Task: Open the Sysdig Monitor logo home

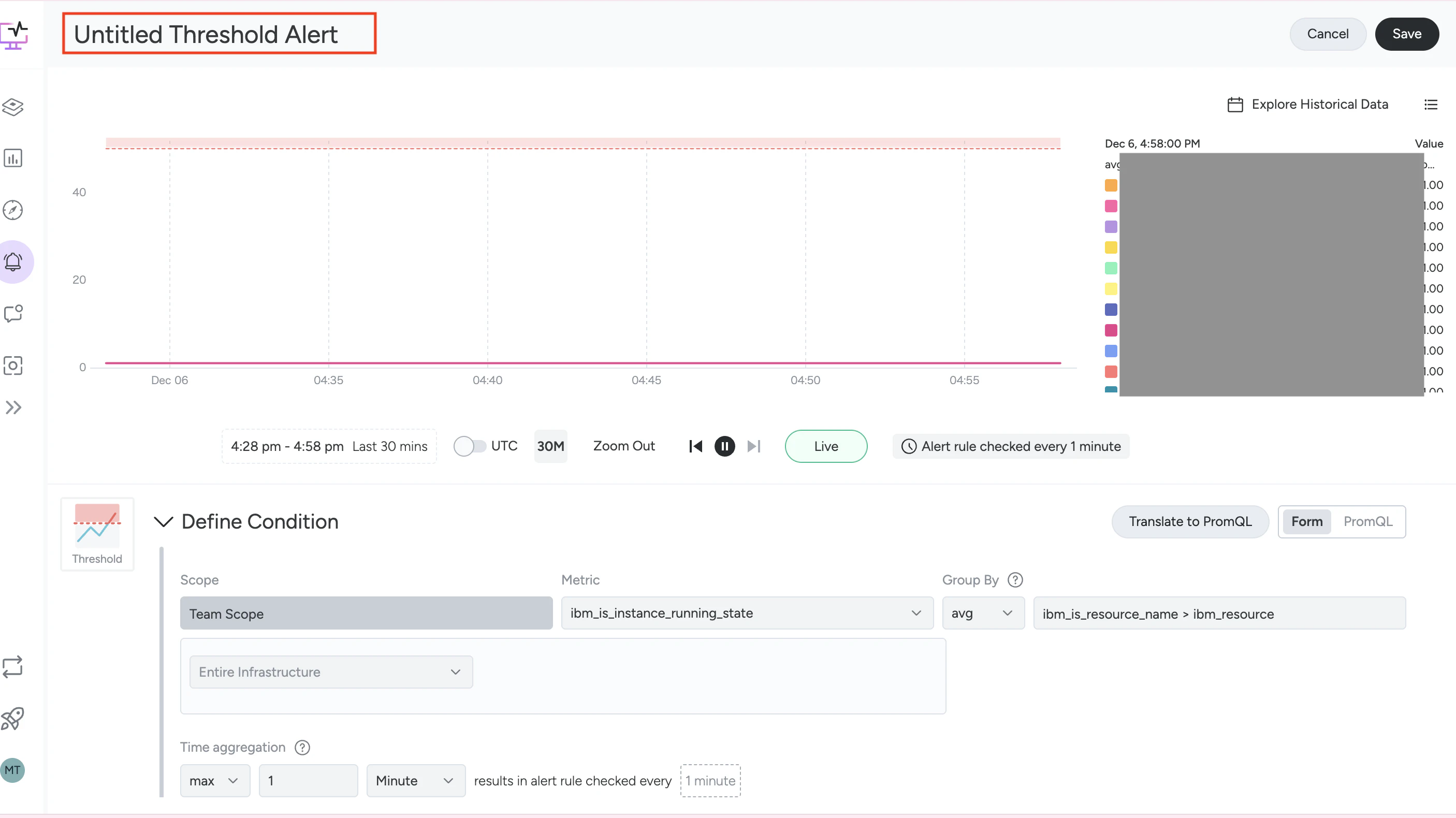Action: tap(13, 35)
